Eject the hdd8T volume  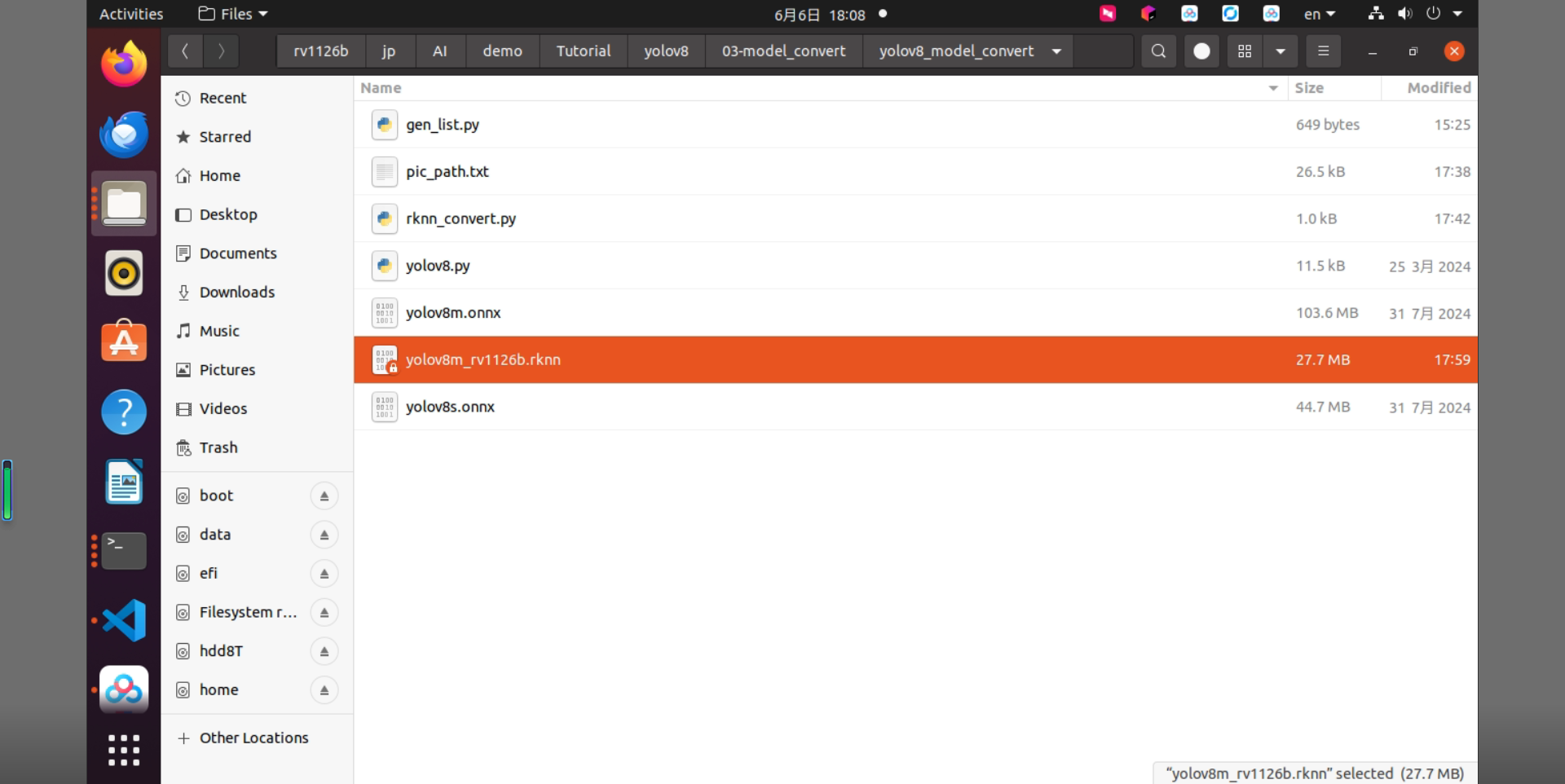324,651
